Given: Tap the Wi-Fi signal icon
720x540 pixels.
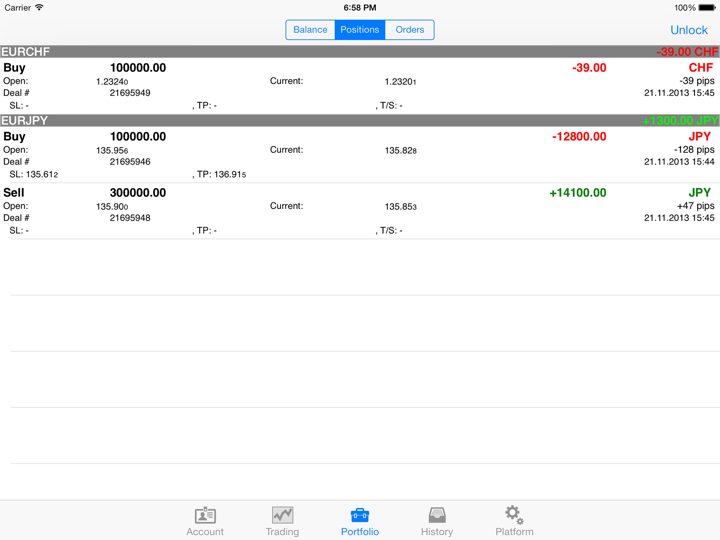Looking at the screenshot, I should pyautogui.click(x=40, y=8).
